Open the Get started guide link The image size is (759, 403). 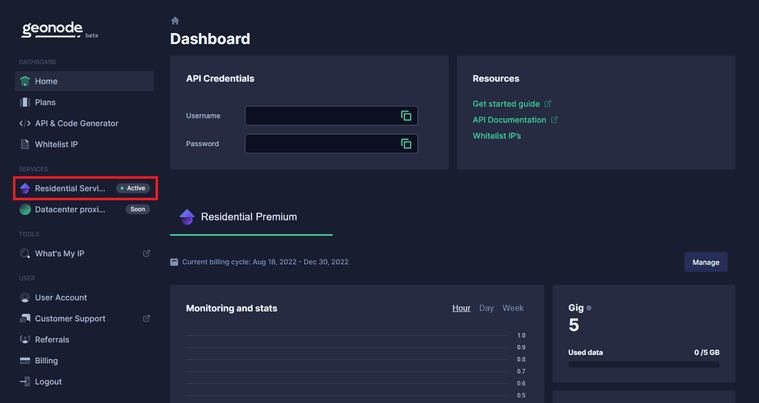point(506,104)
